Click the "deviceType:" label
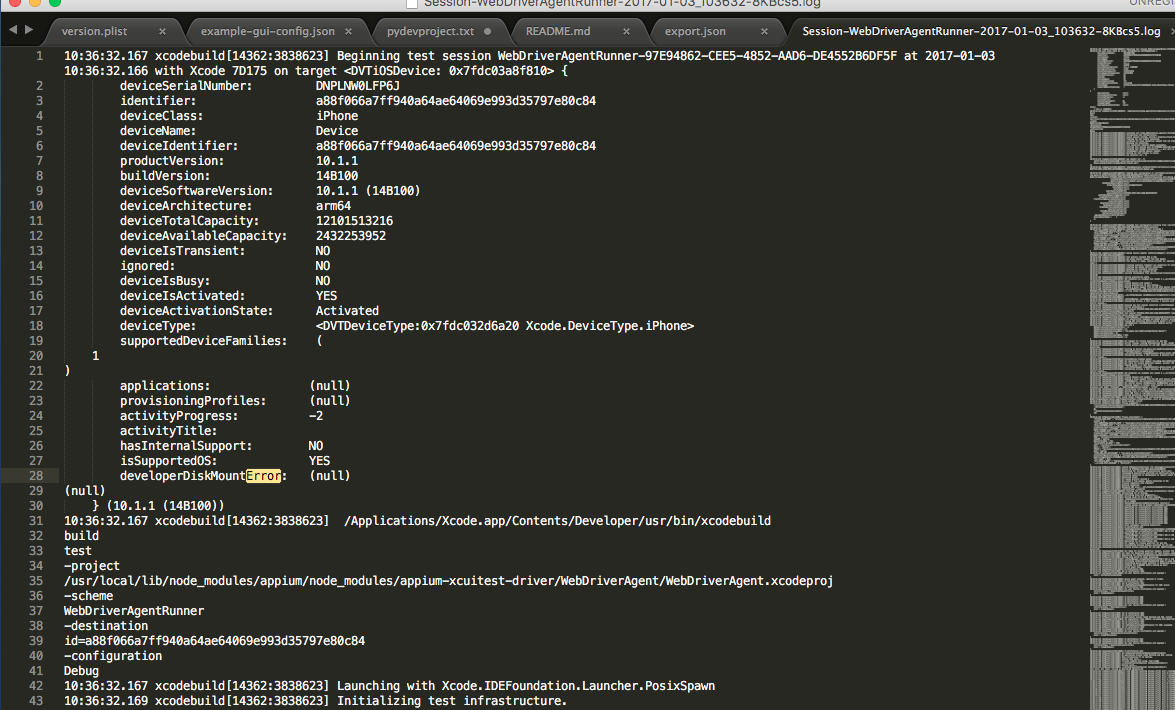This screenshot has height=710, width=1175. coord(157,326)
